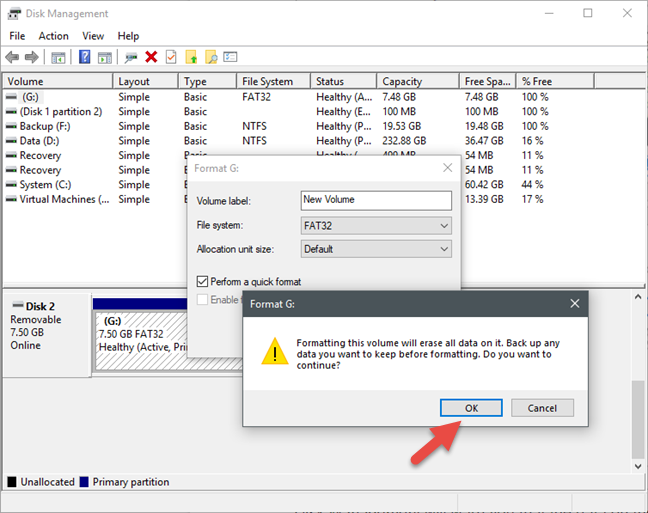Click the folder with magnifier icon
The height and width of the screenshot is (513, 648).
211,57
